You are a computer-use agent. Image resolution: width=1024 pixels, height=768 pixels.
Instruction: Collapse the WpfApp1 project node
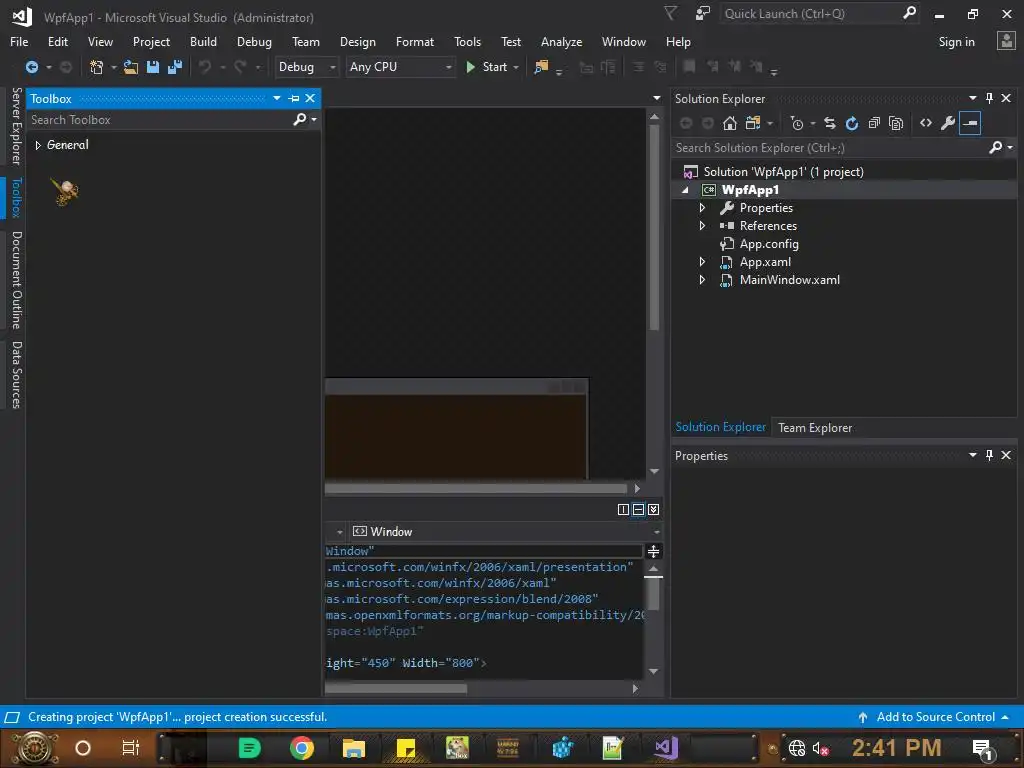tap(685, 190)
